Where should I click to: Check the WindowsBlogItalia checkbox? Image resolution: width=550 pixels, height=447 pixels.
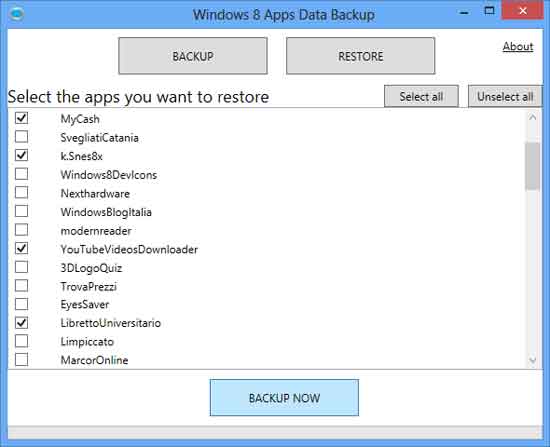point(21,211)
